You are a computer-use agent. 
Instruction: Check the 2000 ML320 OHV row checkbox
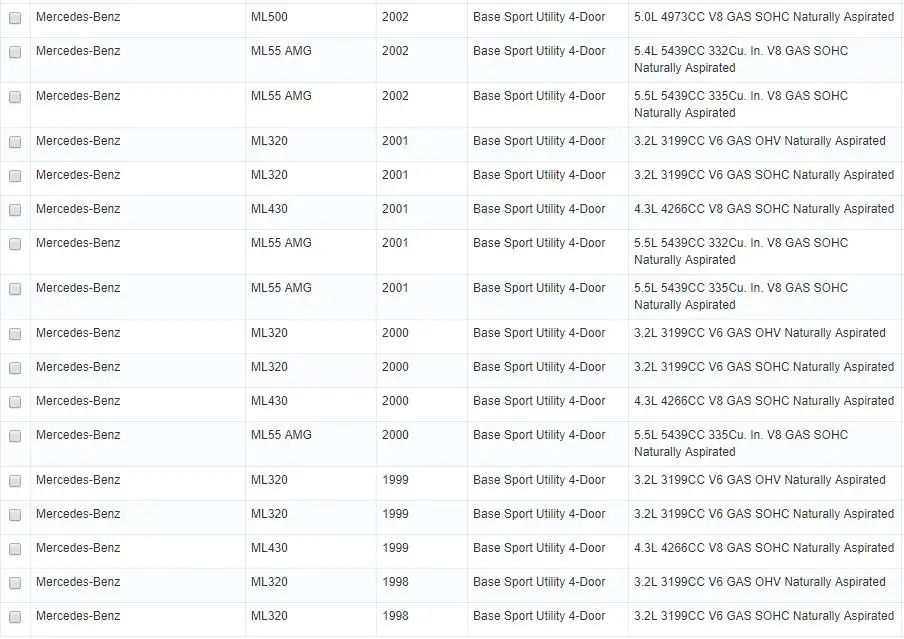[x=15, y=334]
